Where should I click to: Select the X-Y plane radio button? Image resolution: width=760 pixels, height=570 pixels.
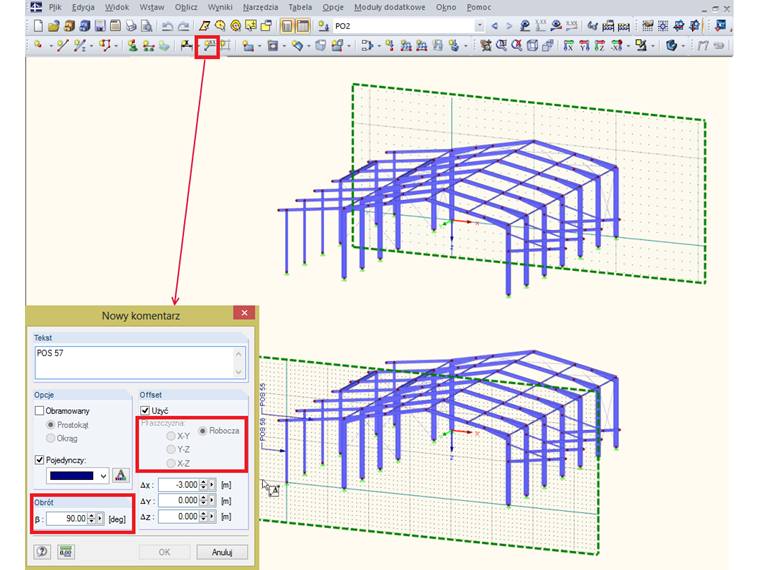tap(171, 436)
